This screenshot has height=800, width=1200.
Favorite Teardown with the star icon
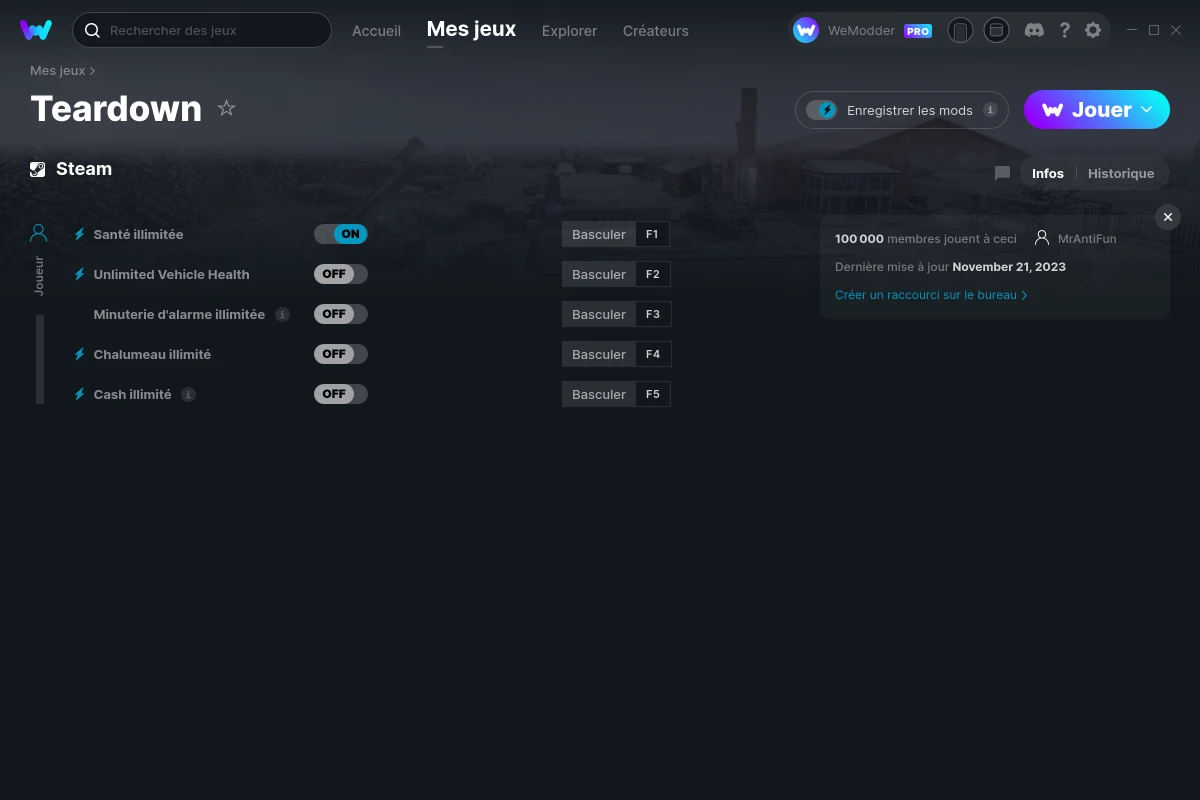click(227, 108)
